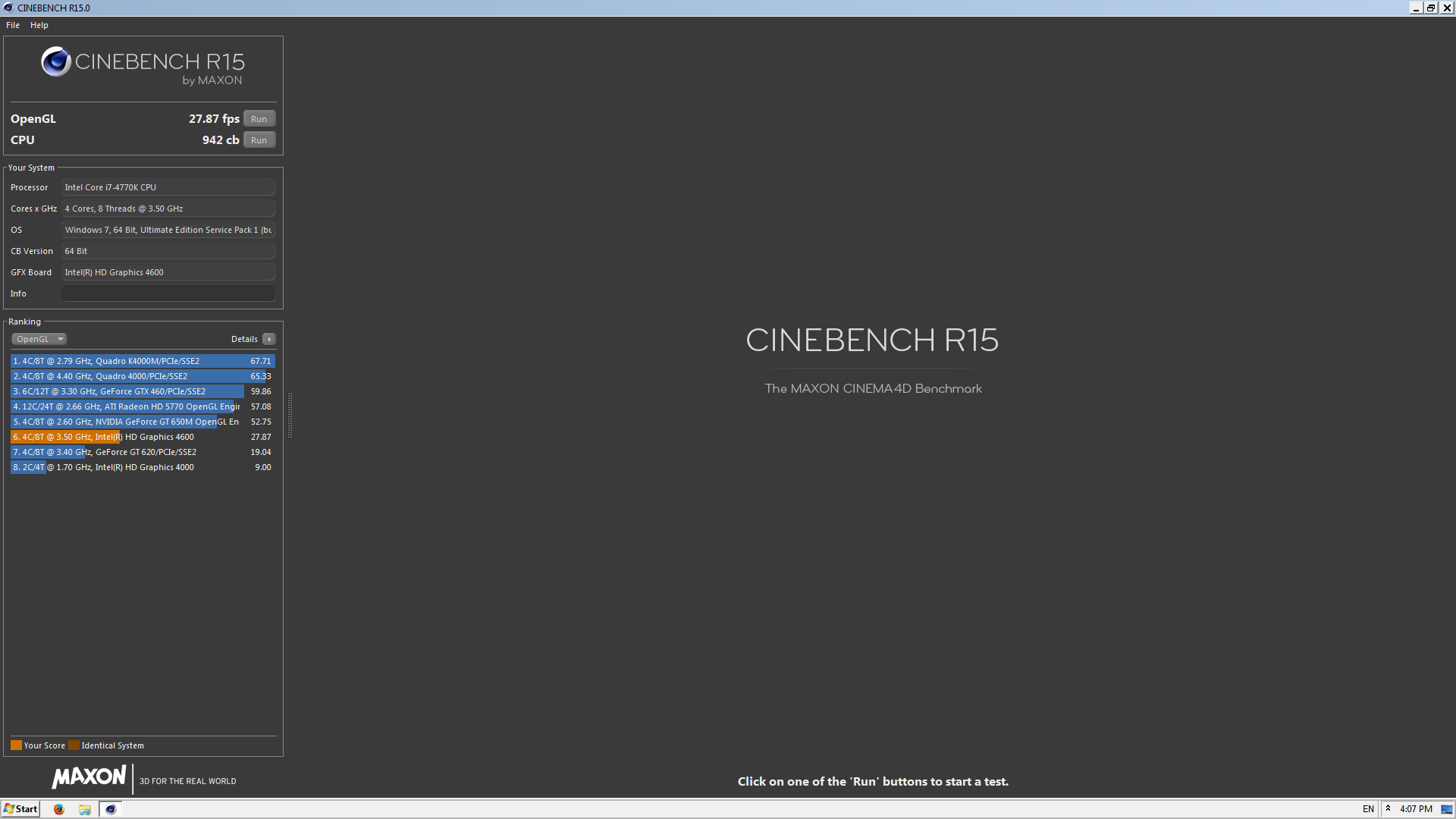Restore down the Cinebench window

pyautogui.click(x=1431, y=8)
